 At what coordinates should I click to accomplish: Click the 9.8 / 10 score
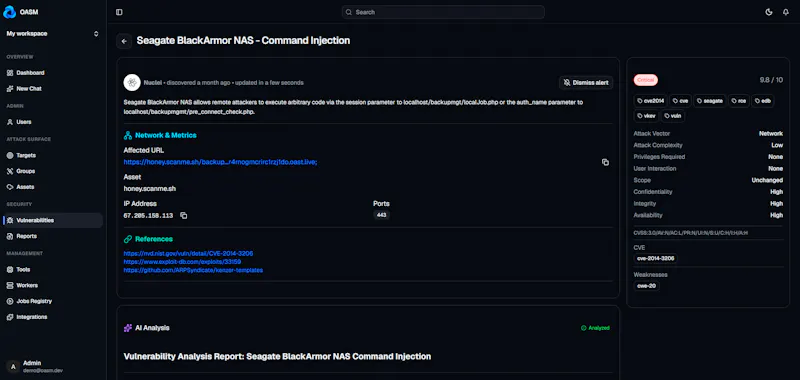click(x=771, y=80)
